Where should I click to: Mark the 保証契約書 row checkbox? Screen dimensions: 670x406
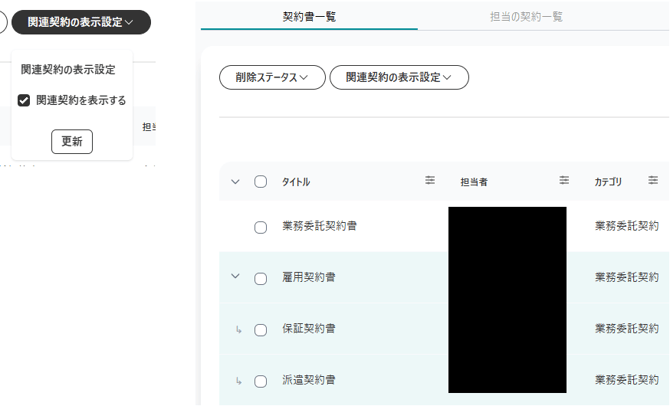coord(261,329)
